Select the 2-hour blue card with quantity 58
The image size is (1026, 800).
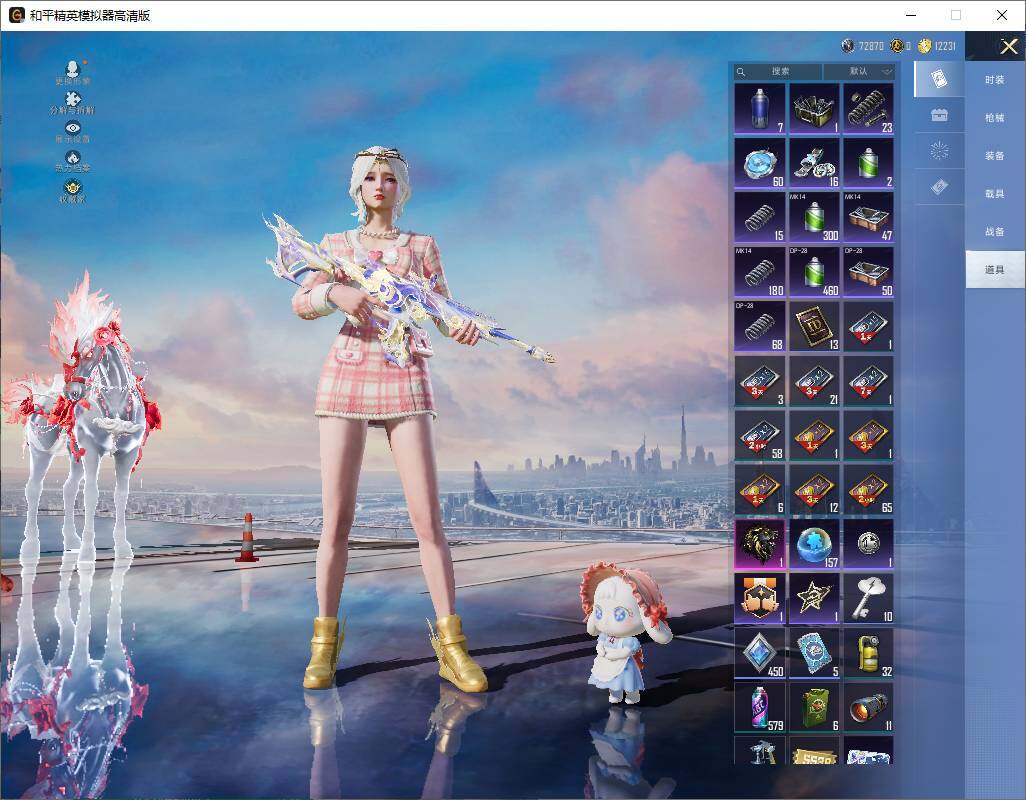[x=760, y=436]
